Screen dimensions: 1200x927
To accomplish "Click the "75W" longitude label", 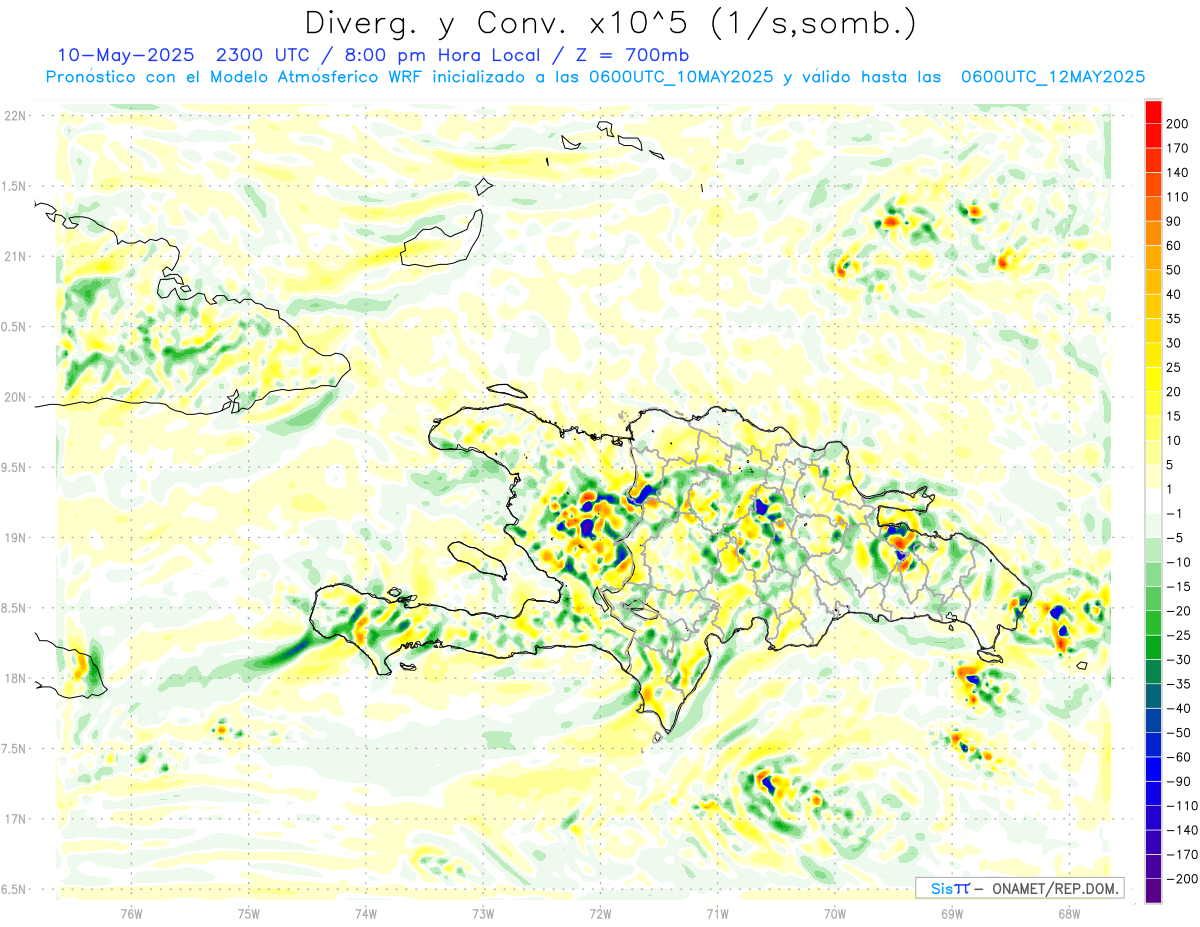I will point(249,913).
